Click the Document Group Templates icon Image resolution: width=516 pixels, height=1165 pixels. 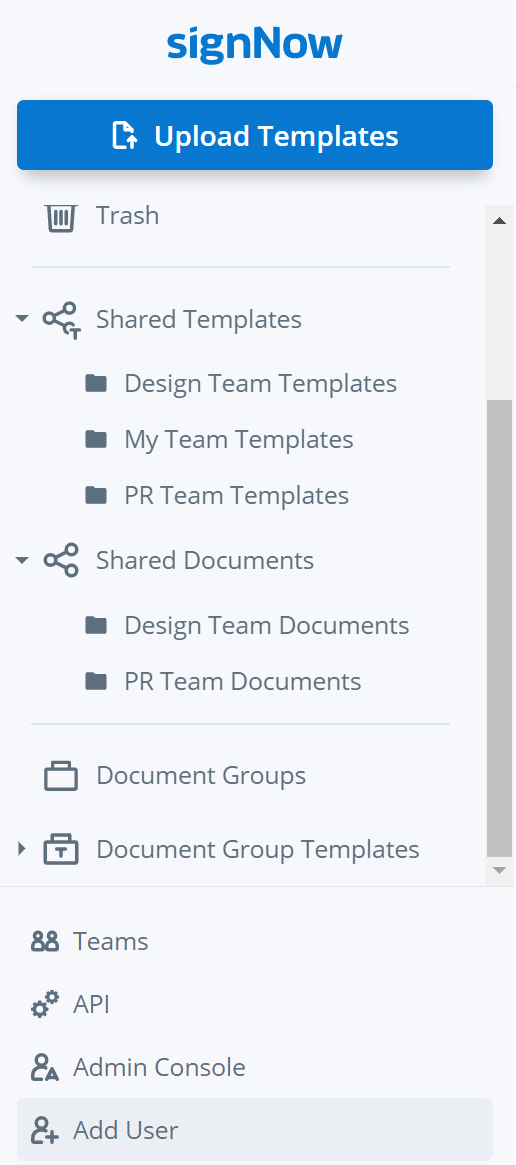coord(61,849)
